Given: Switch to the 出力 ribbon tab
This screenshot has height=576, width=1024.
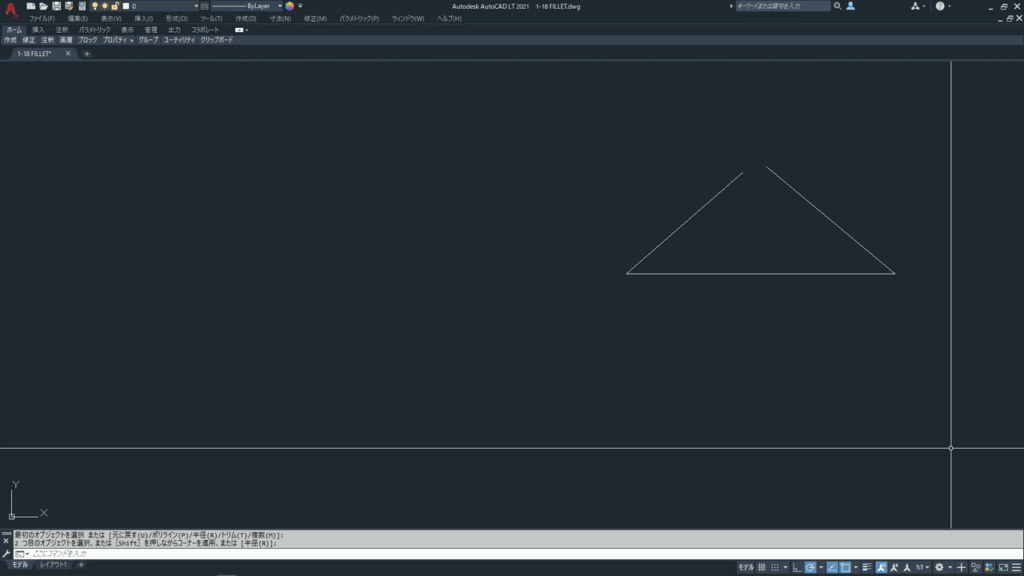Looking at the screenshot, I should click(x=174, y=29).
